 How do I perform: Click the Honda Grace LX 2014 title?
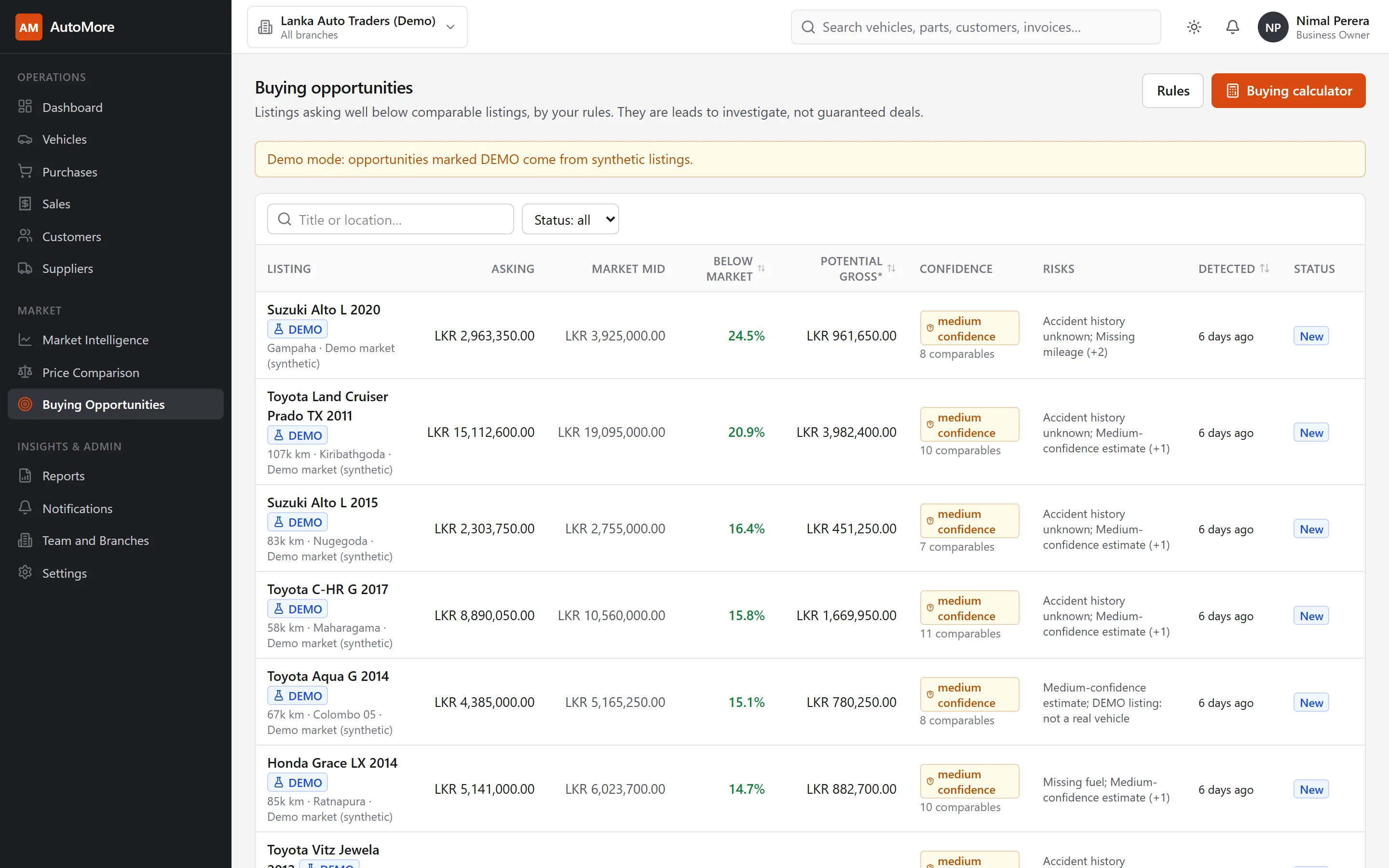pos(332,762)
